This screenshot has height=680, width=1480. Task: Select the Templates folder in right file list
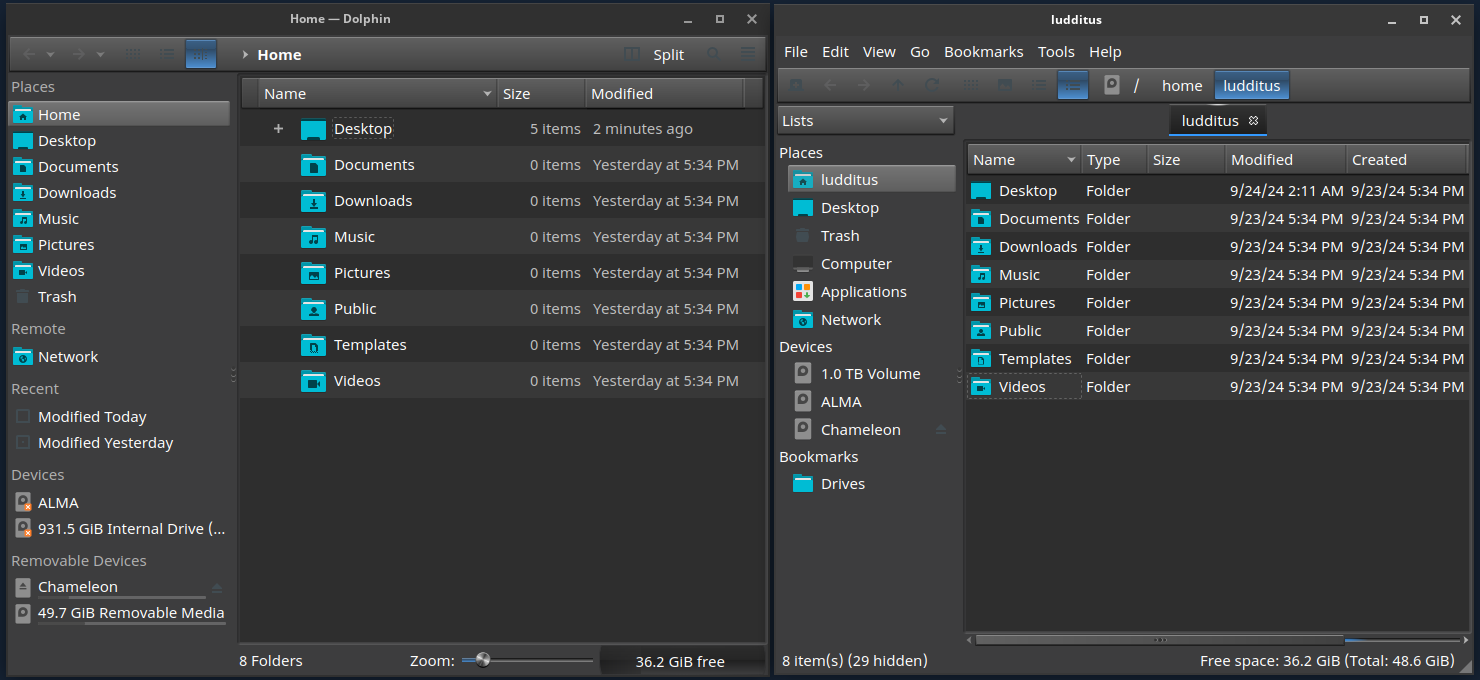1034,359
